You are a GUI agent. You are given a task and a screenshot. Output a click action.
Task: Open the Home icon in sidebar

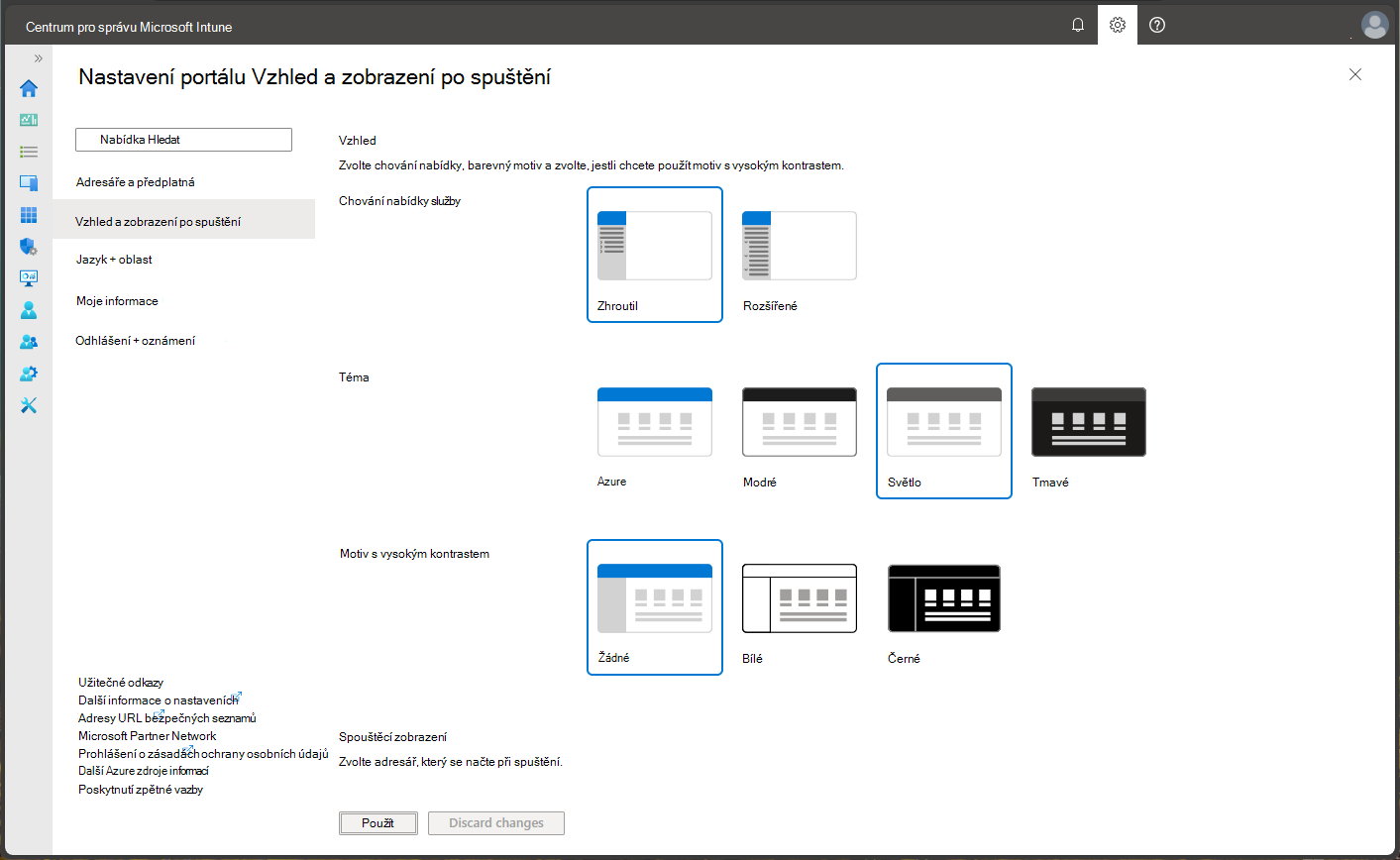pyautogui.click(x=29, y=88)
